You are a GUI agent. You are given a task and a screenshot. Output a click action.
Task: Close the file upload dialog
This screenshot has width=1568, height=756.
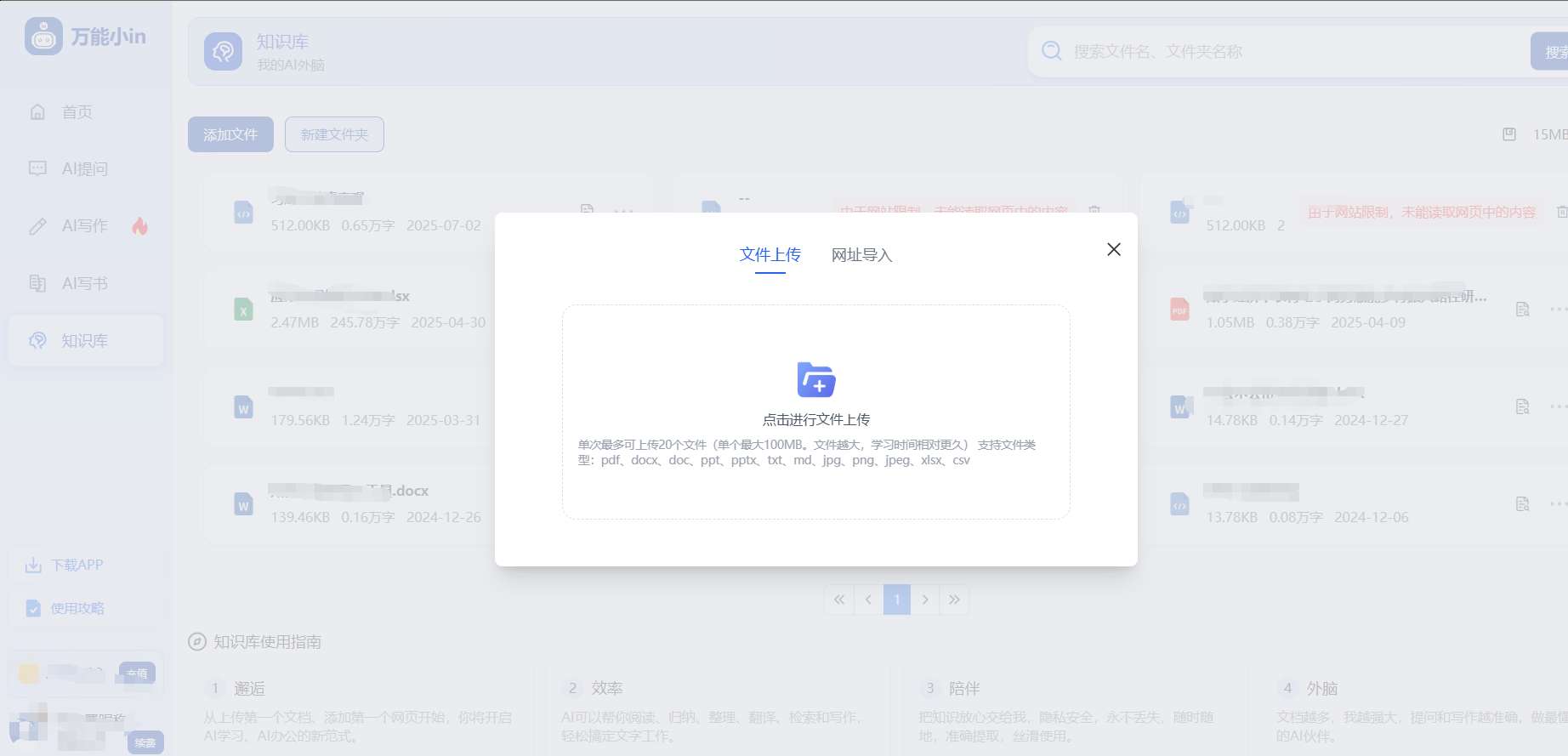coord(1113,249)
